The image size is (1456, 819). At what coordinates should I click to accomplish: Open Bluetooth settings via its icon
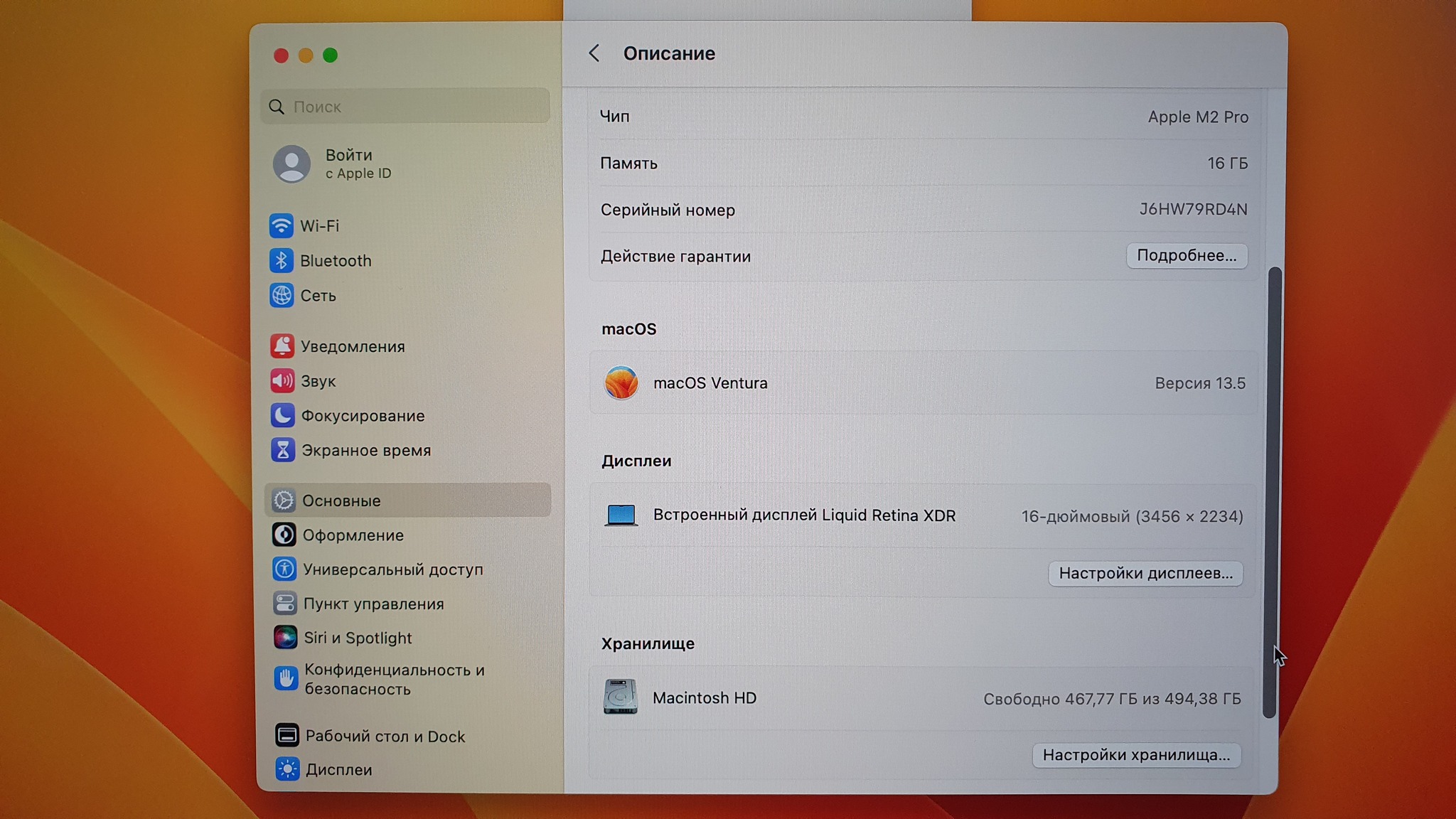[x=282, y=260]
